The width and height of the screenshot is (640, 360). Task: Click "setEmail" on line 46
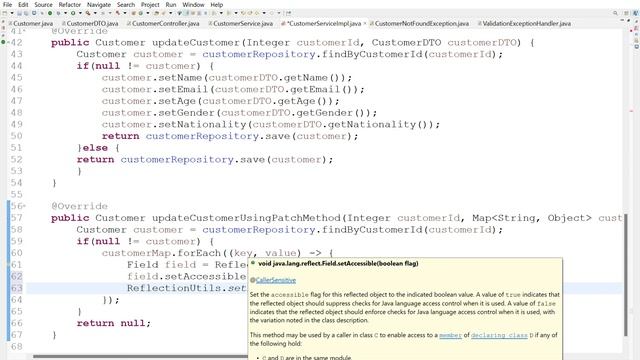[x=183, y=89]
